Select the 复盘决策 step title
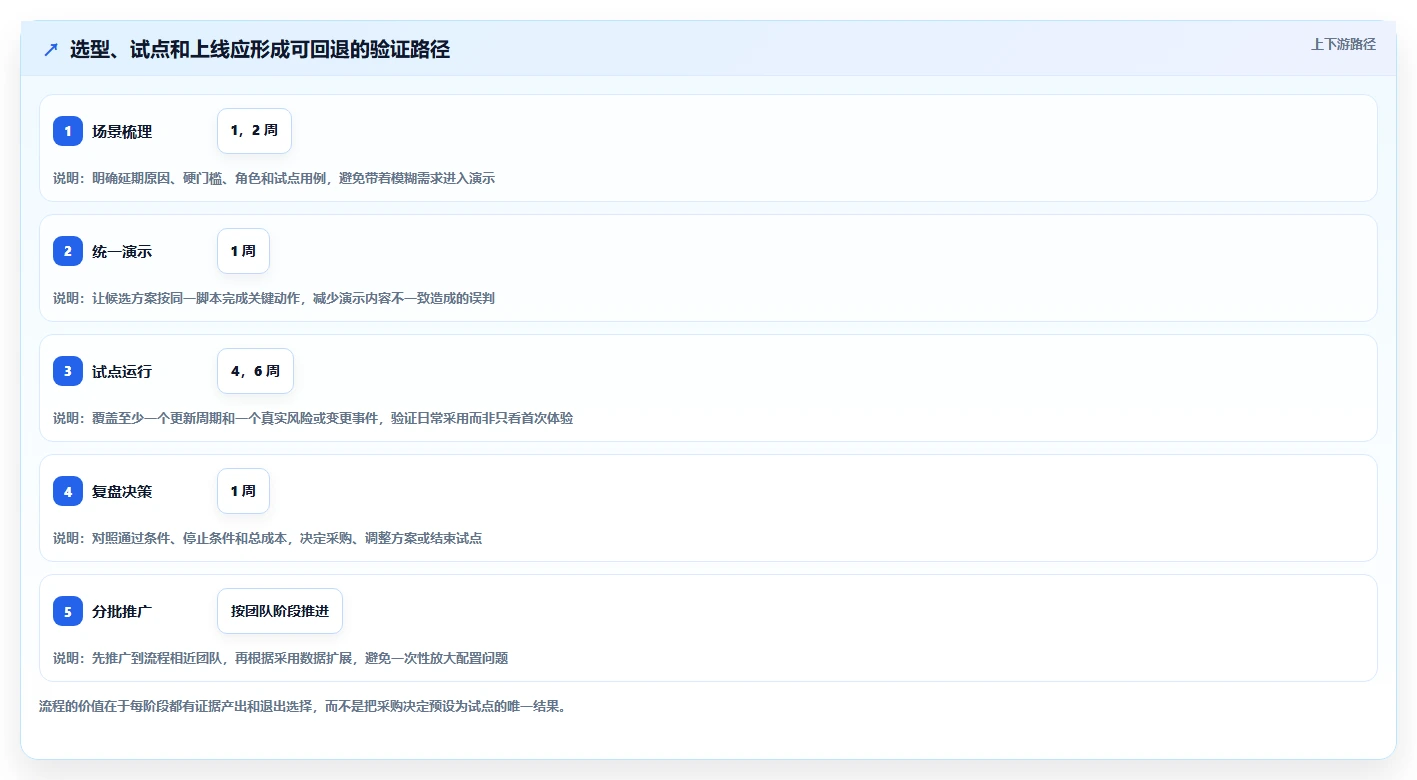 (x=122, y=491)
